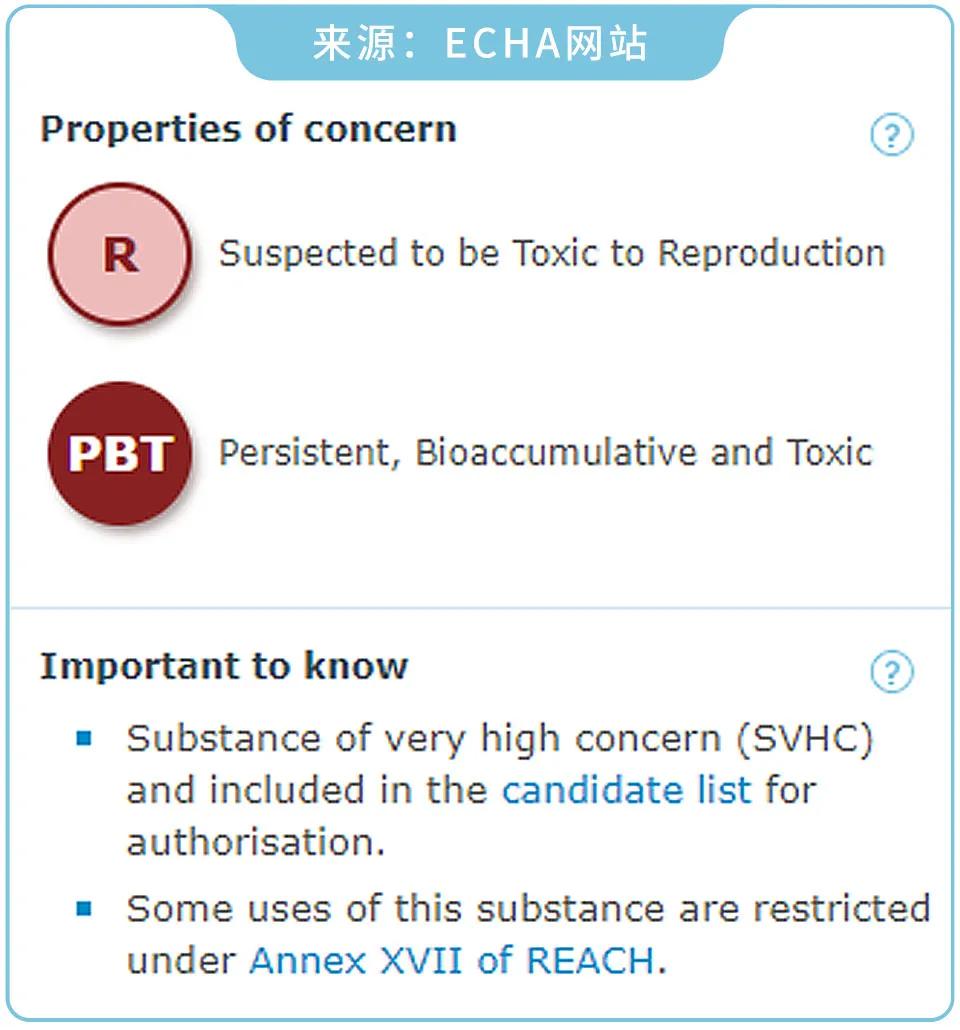
Task: Click the 来源：ECHA网站 source banner
Action: [480, 44]
